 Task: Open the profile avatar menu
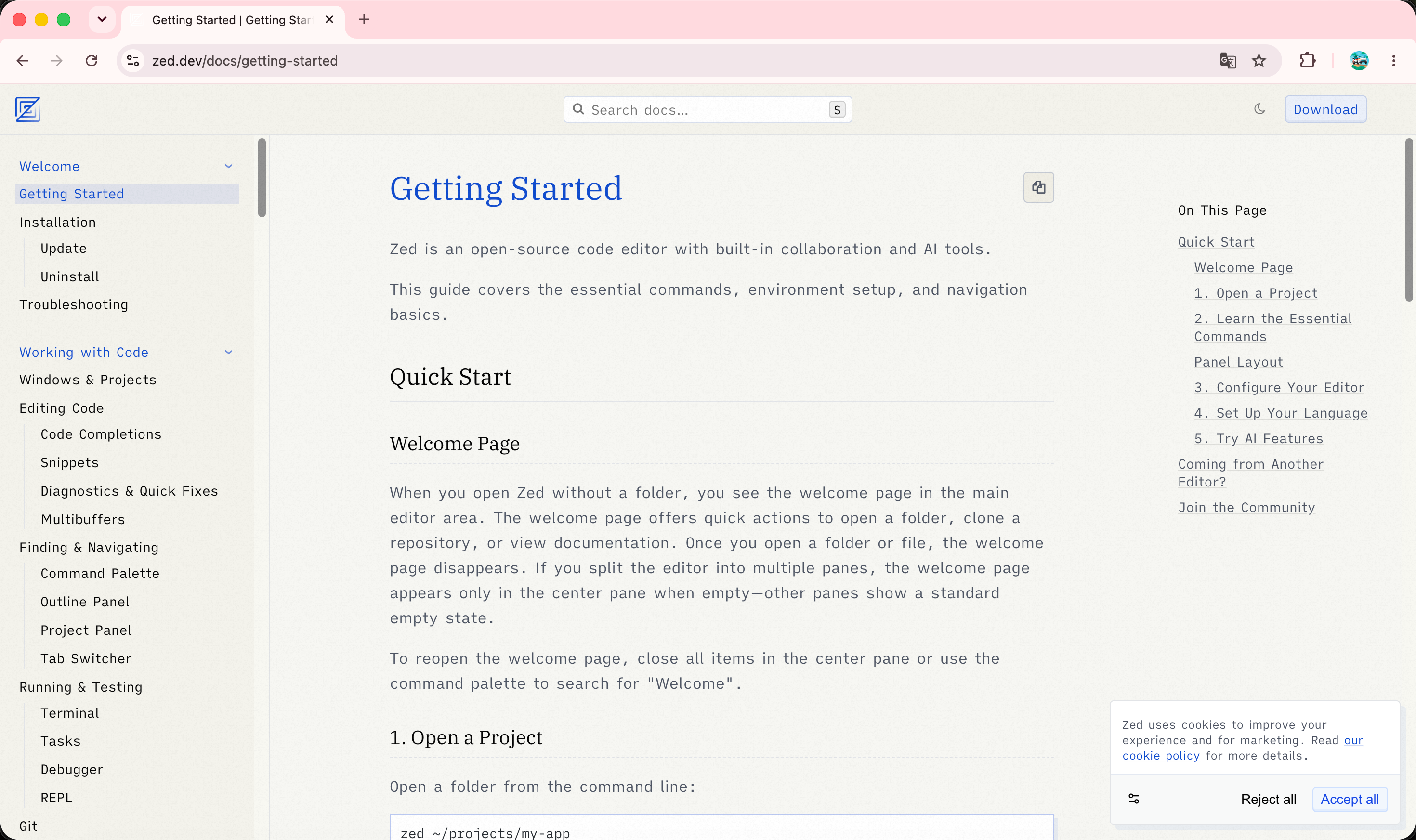(x=1359, y=61)
